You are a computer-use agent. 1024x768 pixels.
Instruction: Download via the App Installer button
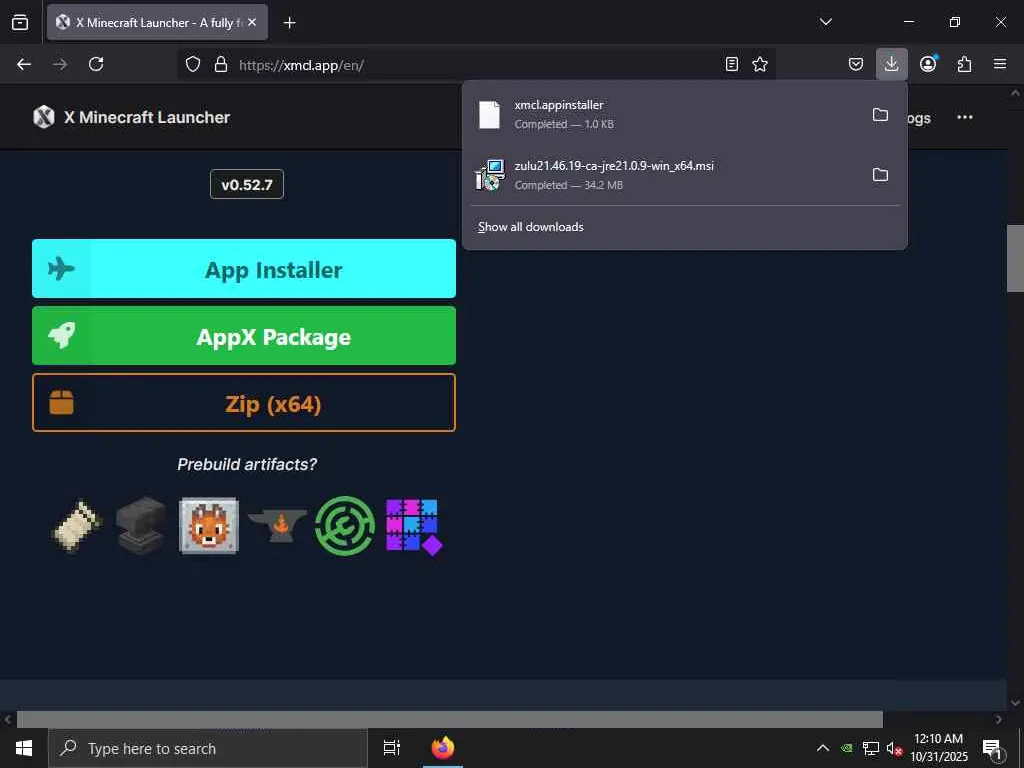(x=244, y=268)
